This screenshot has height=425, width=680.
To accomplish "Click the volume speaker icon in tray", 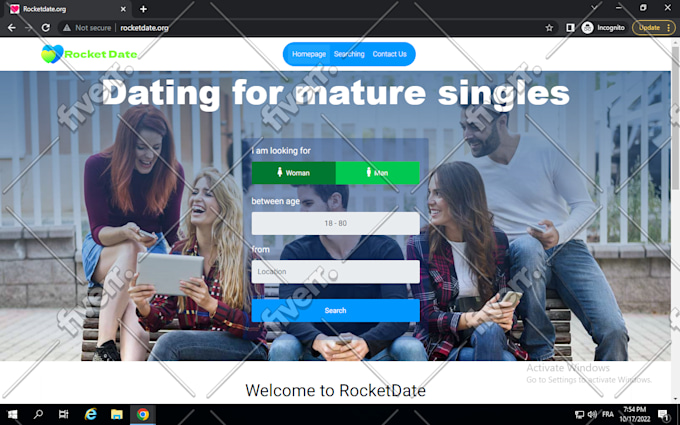I will (x=592, y=415).
